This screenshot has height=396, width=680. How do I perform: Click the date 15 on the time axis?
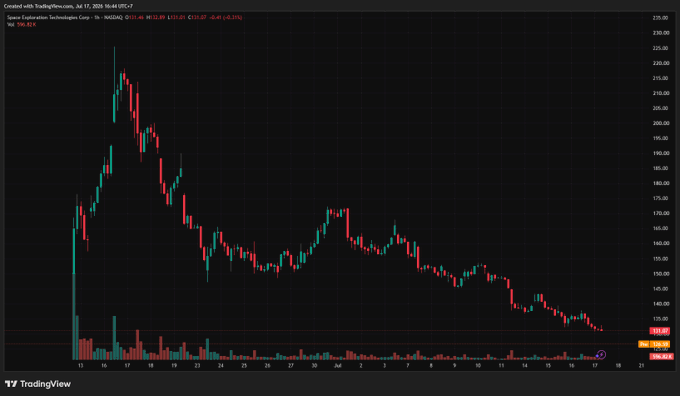pos(548,366)
